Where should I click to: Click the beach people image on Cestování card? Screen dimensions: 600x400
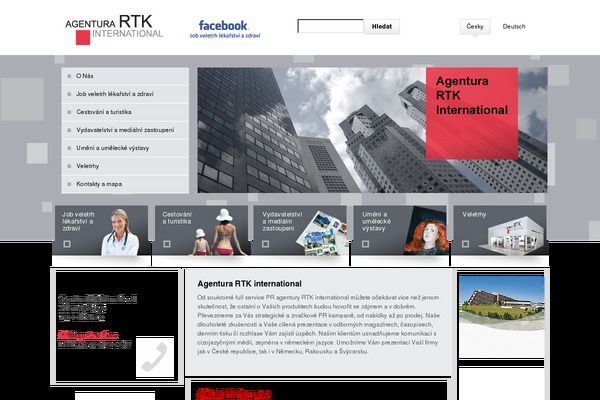tap(218, 232)
